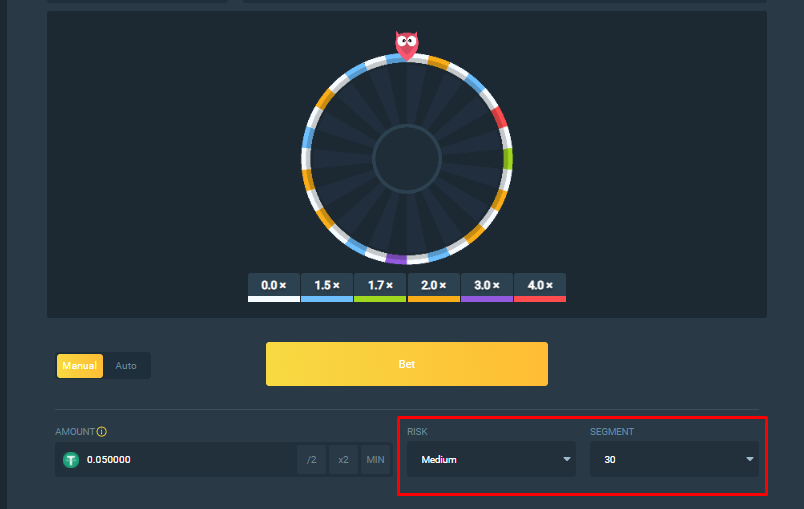Viewport: 804px width, 509px height.
Task: Switch to Auto betting mode
Action: tap(126, 366)
